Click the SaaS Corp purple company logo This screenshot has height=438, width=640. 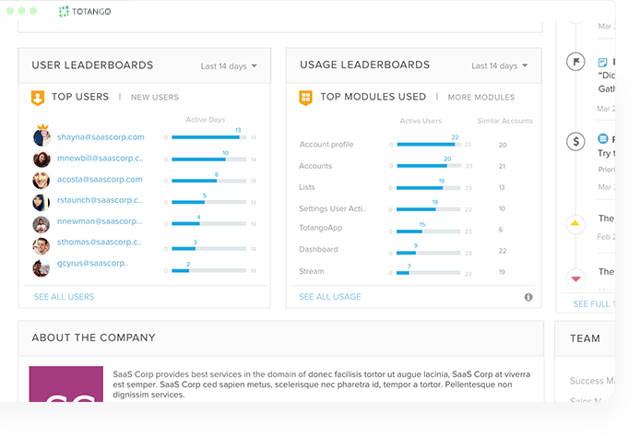66,384
